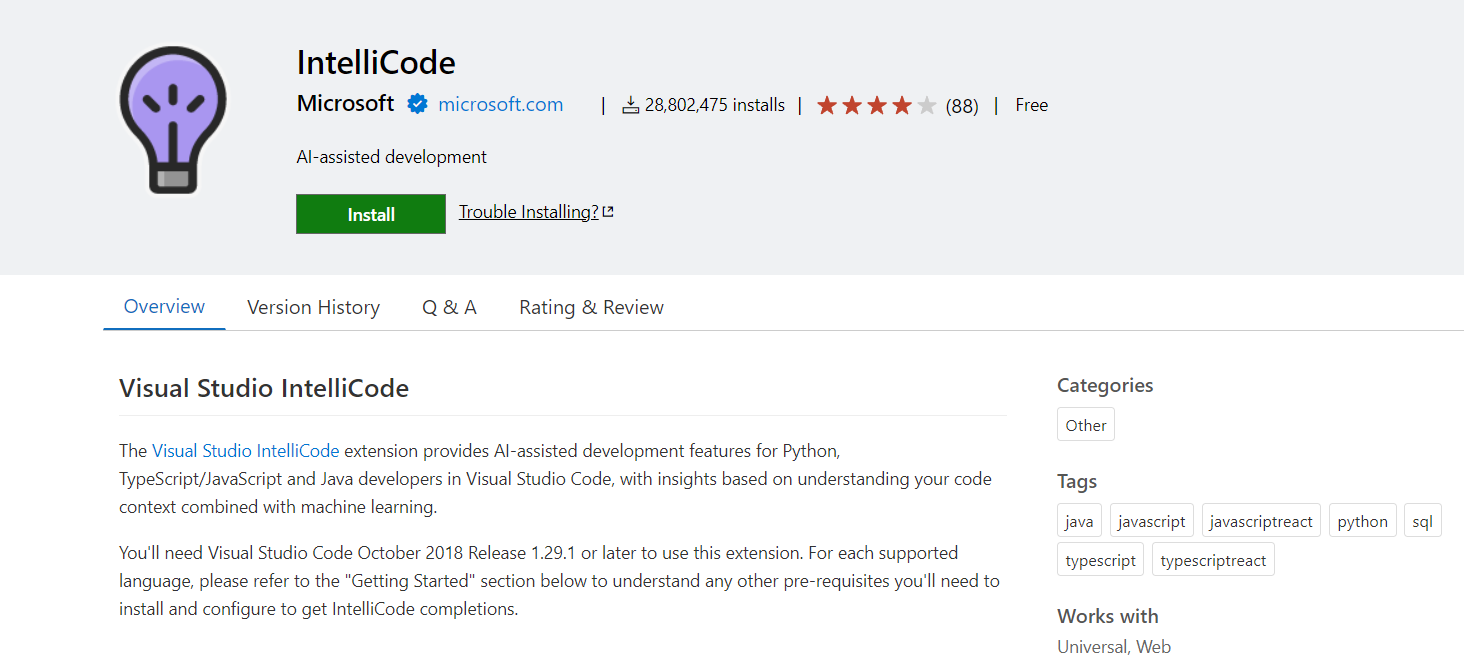Click the java tag
Image resolution: width=1464 pixels, height=671 pixels.
[x=1079, y=521]
